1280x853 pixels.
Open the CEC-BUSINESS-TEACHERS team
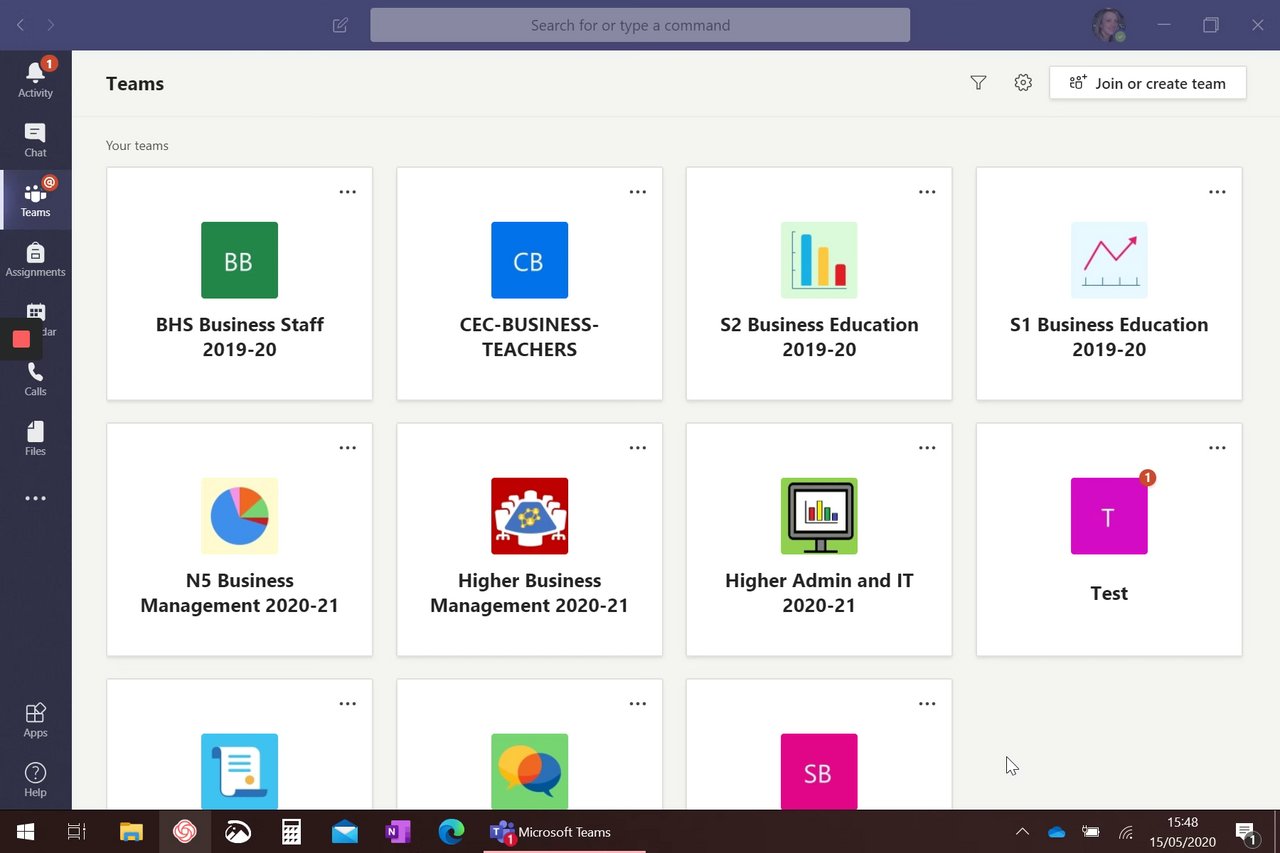[x=530, y=284]
